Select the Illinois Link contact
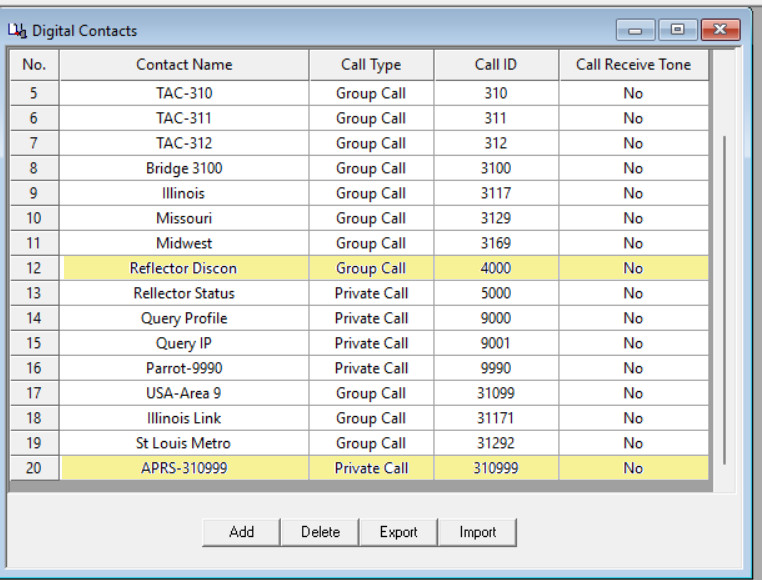This screenshot has width=762, height=580. click(184, 418)
